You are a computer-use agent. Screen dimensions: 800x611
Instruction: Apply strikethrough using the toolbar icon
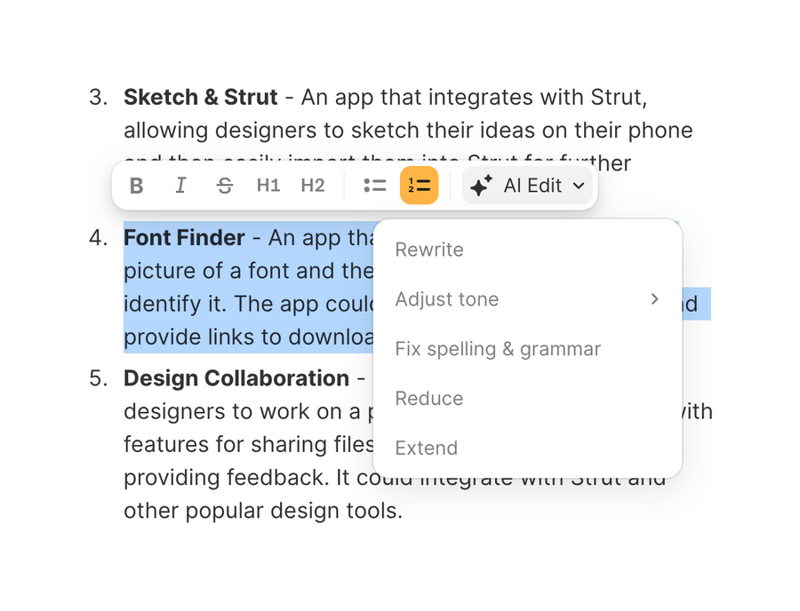(225, 185)
